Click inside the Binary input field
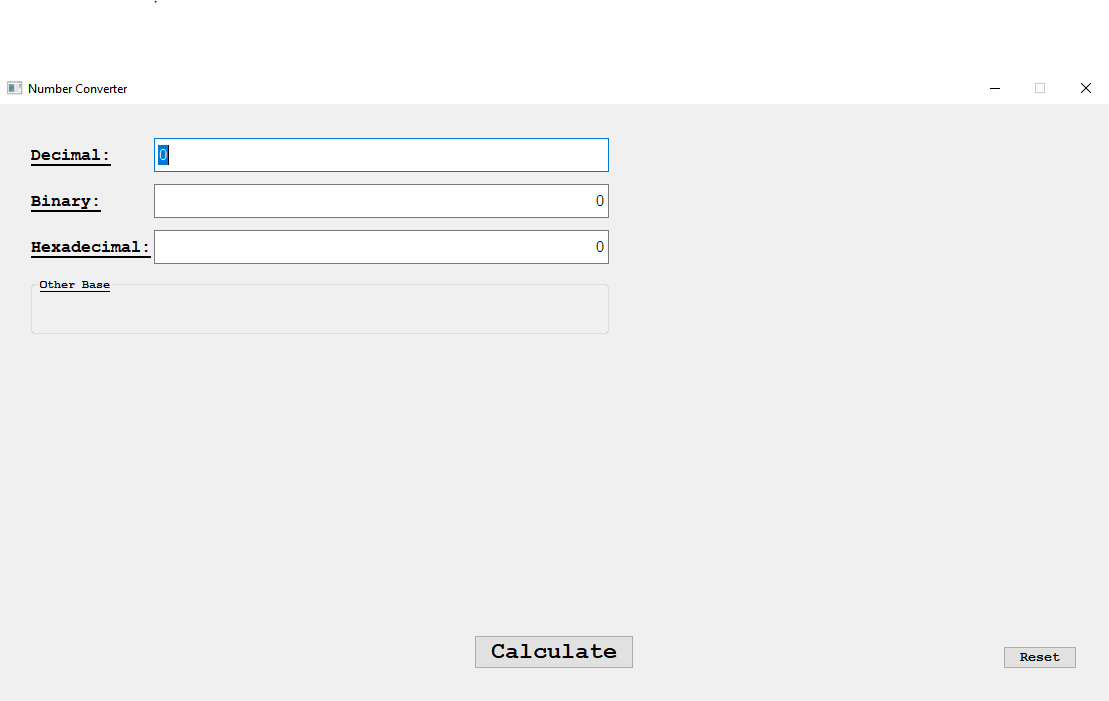Image resolution: width=1109 pixels, height=701 pixels. click(x=381, y=201)
